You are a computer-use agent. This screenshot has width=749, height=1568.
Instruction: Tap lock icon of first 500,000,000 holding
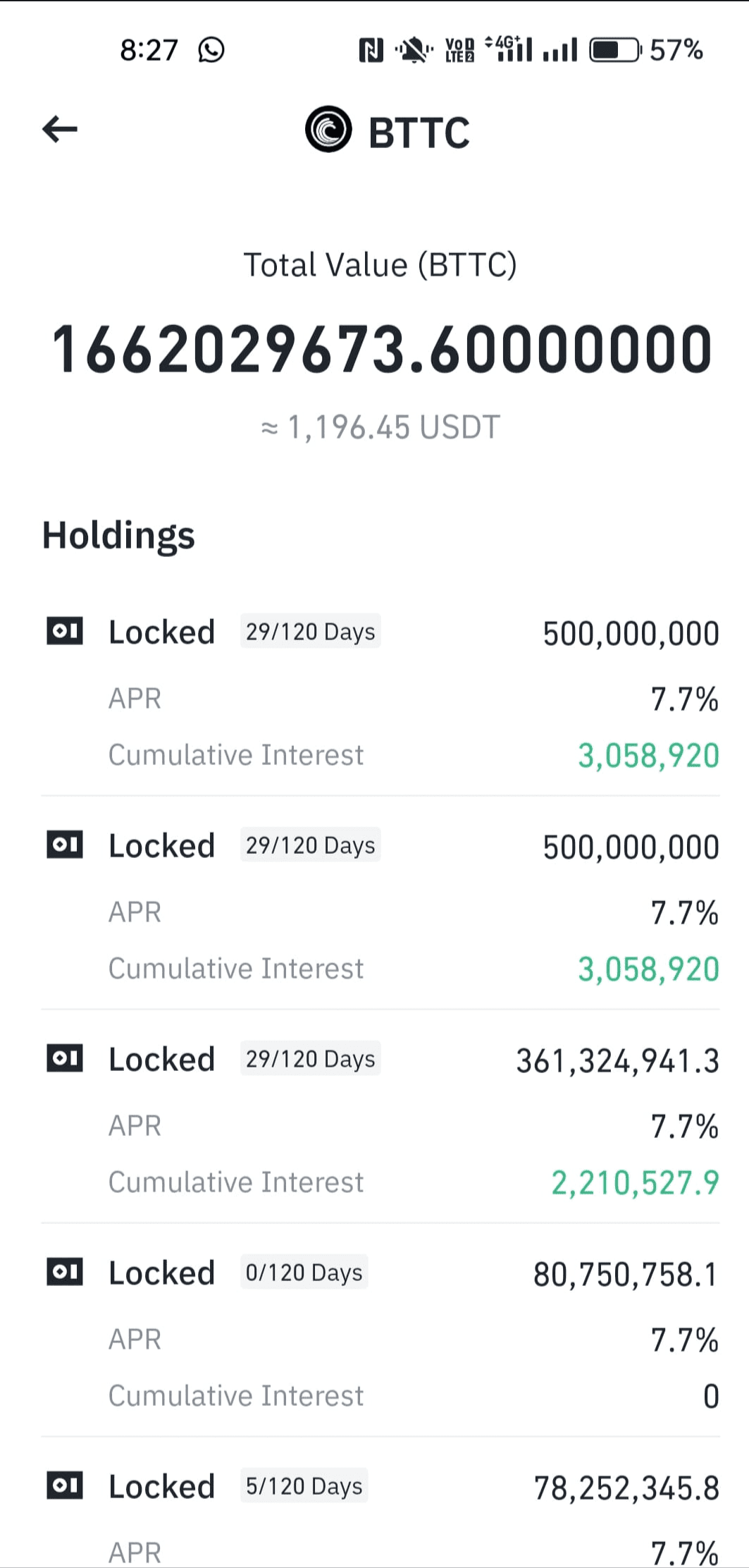pyautogui.click(x=65, y=631)
